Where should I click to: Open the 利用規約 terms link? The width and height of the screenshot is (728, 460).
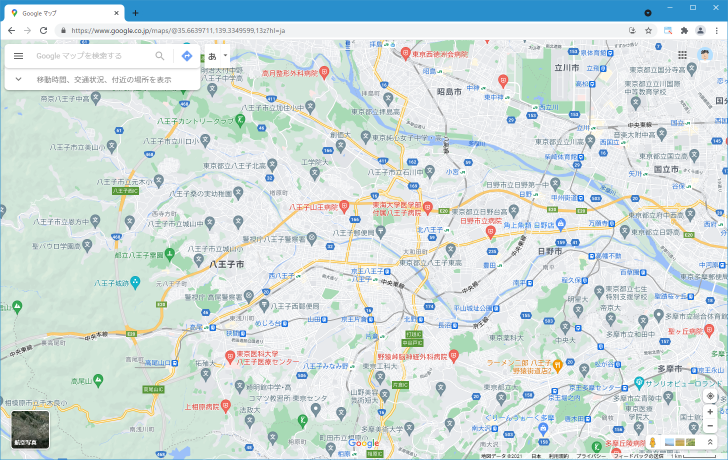559,456
